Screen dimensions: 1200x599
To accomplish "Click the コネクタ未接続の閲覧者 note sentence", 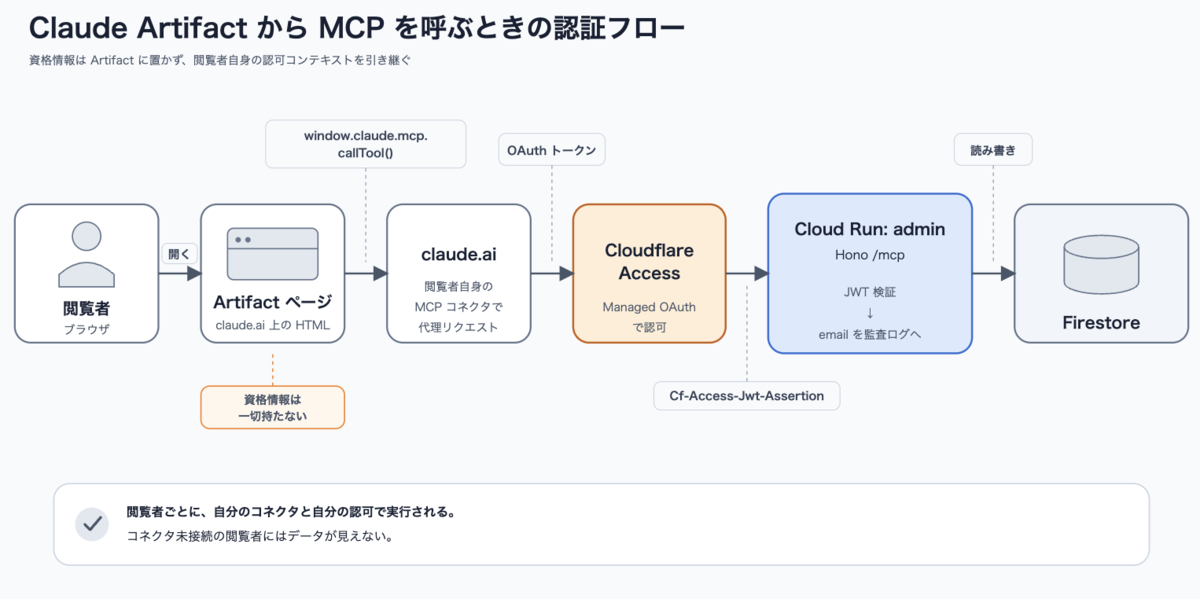I will pyautogui.click(x=259, y=536).
